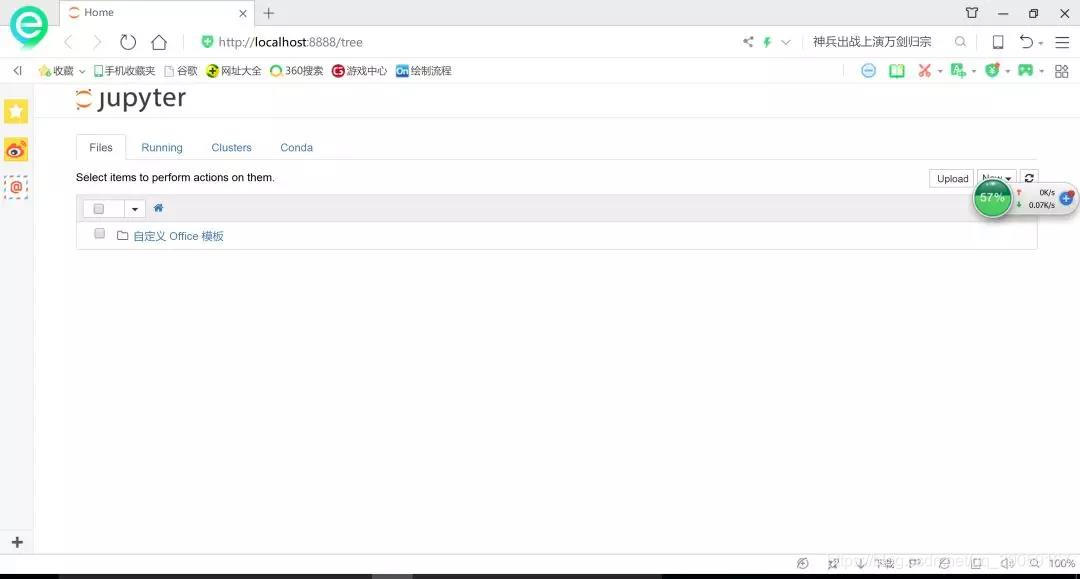Open the 360搜索 bookmark

296,71
